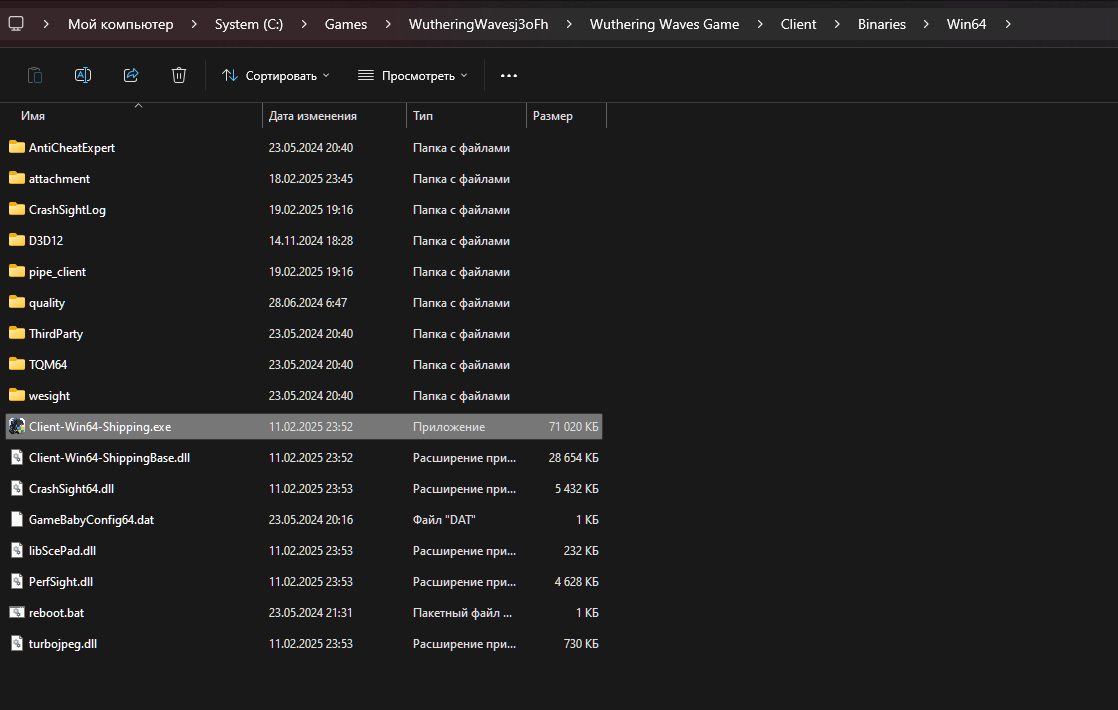The width and height of the screenshot is (1118, 710).
Task: Select Client-Win64-ShippingBase.dll file name
Action: tap(109, 458)
